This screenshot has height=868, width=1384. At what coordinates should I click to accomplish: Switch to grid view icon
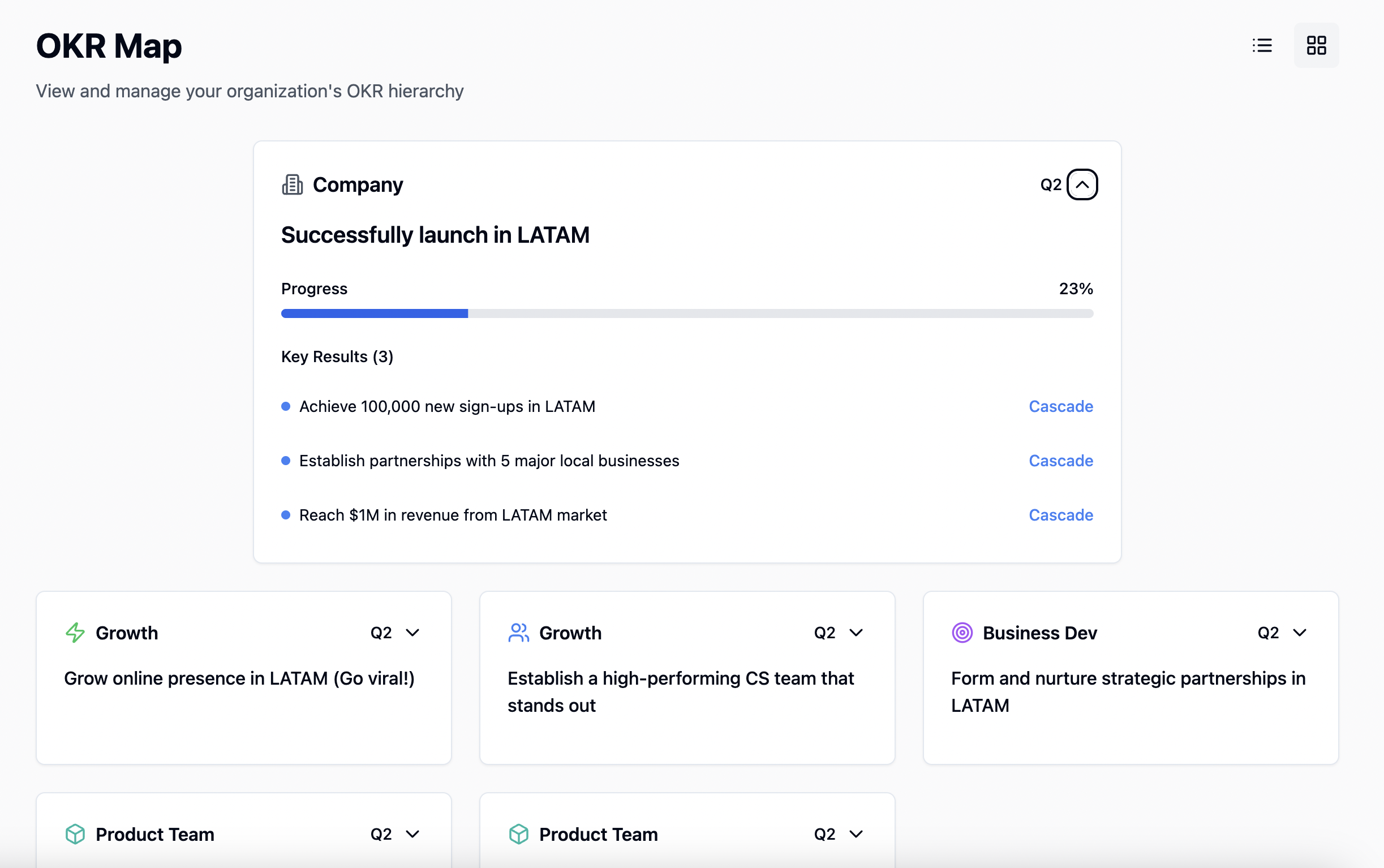[x=1316, y=45]
